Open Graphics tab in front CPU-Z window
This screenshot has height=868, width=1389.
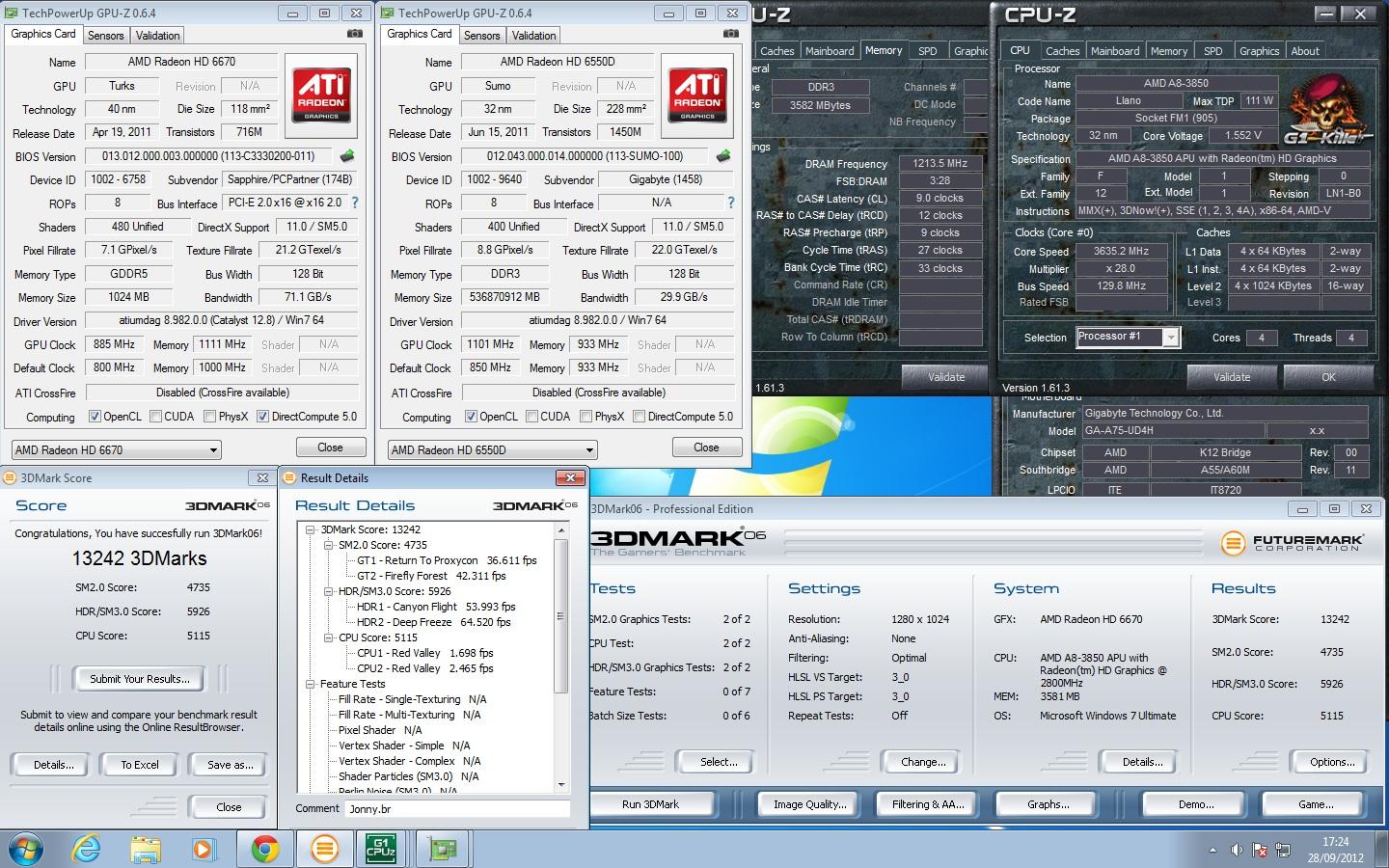pyautogui.click(x=1259, y=51)
